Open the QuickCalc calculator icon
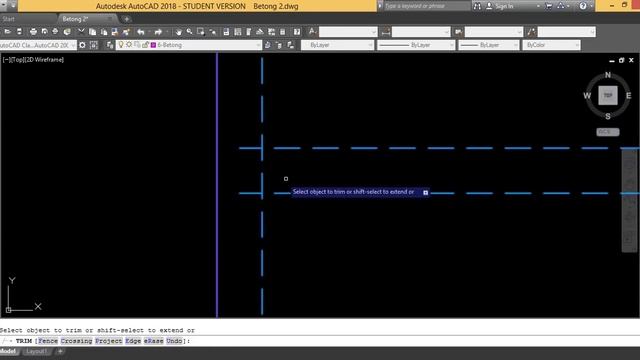This screenshot has width=640, height=360. pyautogui.click(x=282, y=32)
